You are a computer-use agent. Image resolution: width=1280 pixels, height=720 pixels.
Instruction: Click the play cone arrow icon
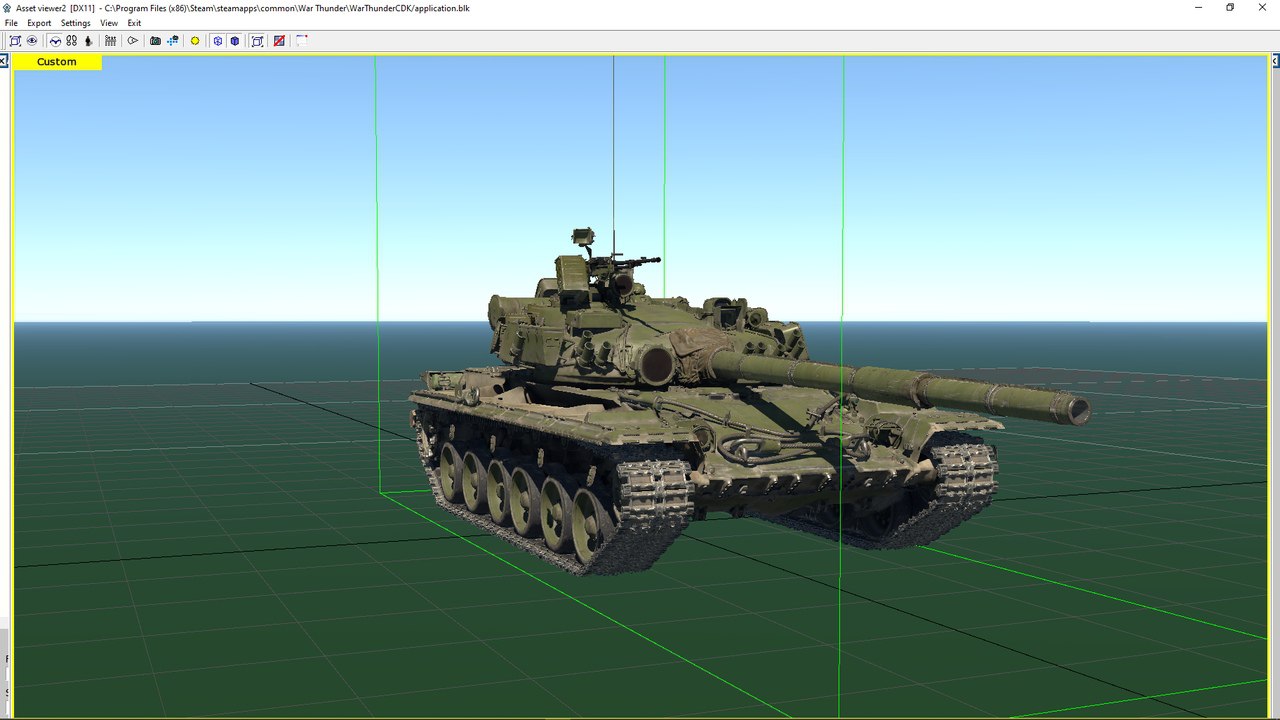click(132, 41)
